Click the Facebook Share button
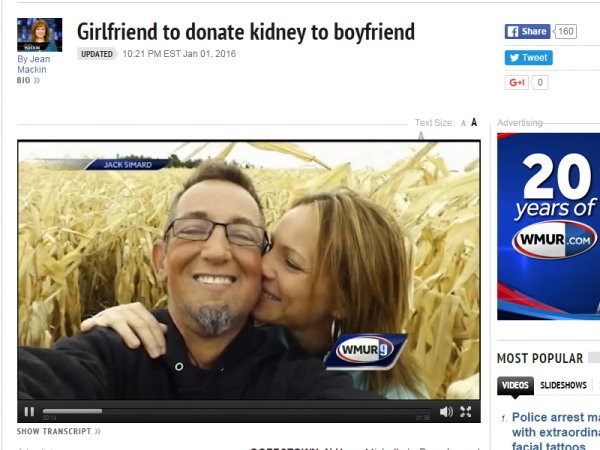 pyautogui.click(x=527, y=31)
